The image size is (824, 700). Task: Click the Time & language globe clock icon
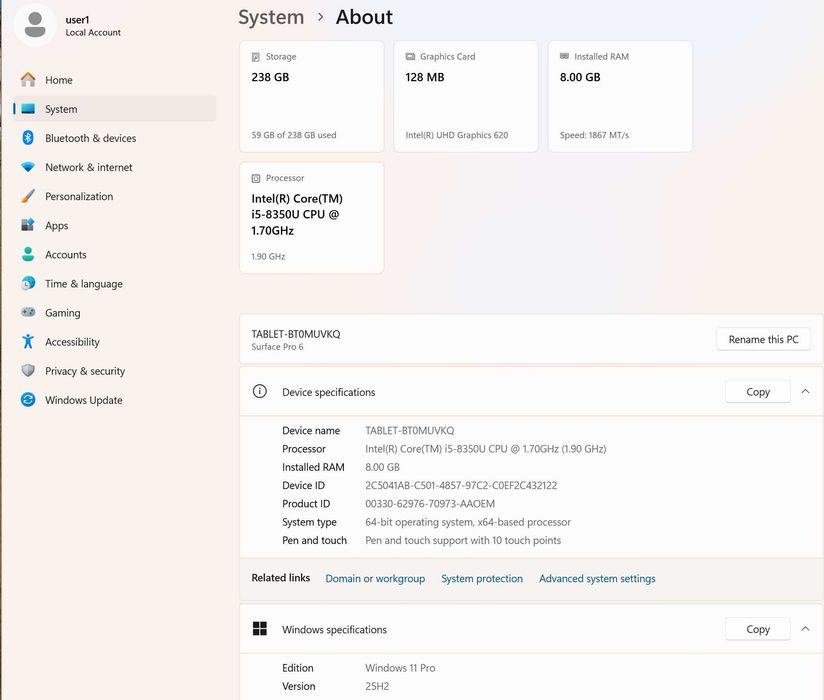click(28, 283)
